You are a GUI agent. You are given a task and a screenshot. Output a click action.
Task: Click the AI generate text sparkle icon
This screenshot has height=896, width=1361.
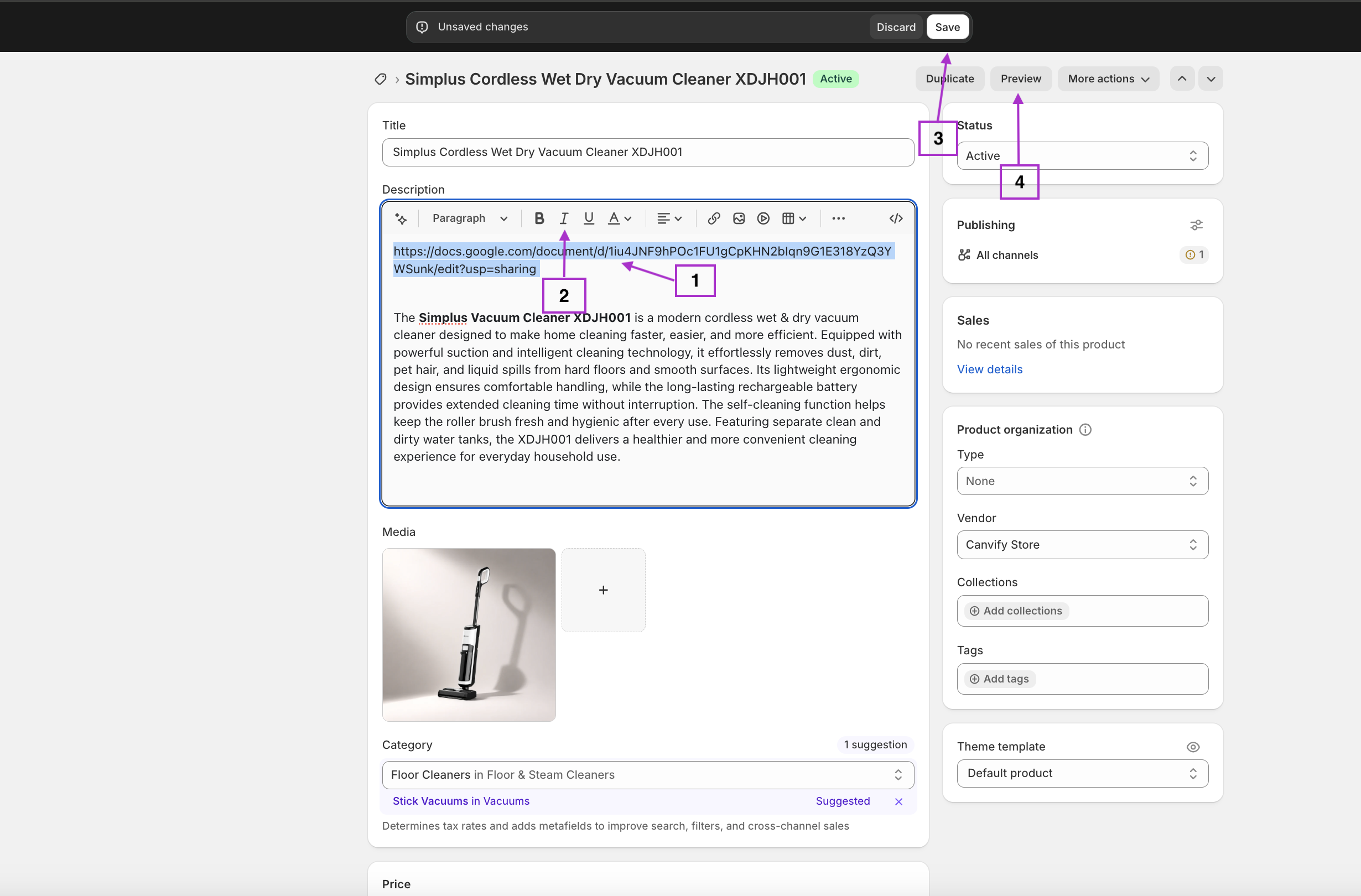(x=401, y=218)
